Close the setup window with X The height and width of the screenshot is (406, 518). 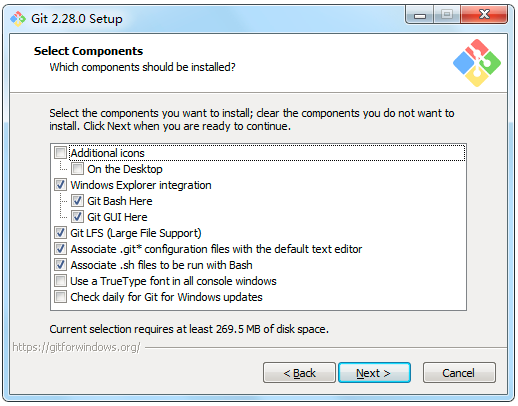pyautogui.click(x=484, y=15)
